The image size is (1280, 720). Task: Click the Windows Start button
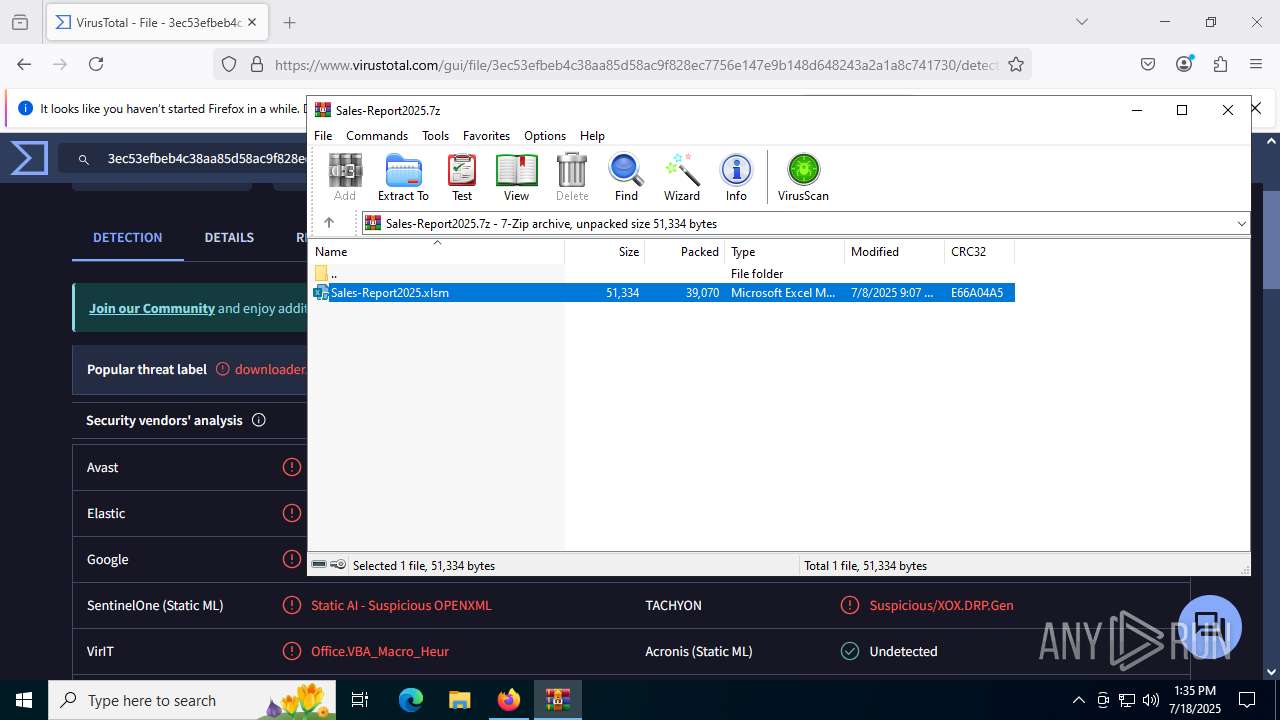[24, 700]
